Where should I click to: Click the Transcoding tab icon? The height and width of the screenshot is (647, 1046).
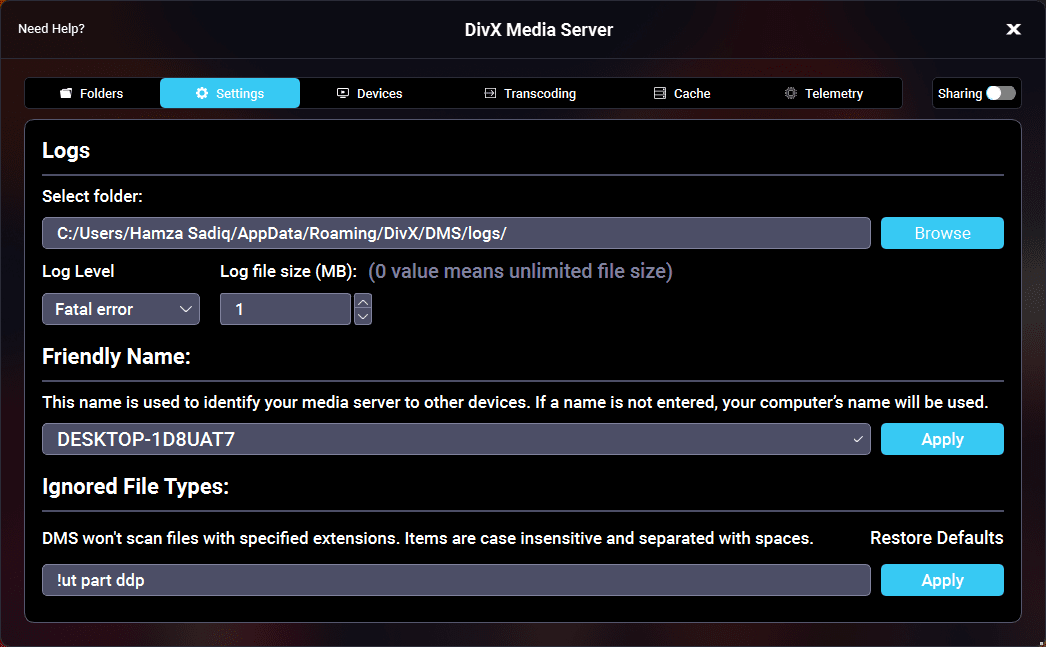(490, 94)
